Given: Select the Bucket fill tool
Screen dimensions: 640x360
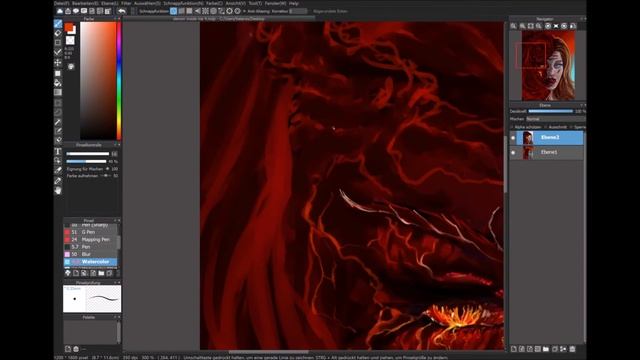Looking at the screenshot, I should coord(58,83).
